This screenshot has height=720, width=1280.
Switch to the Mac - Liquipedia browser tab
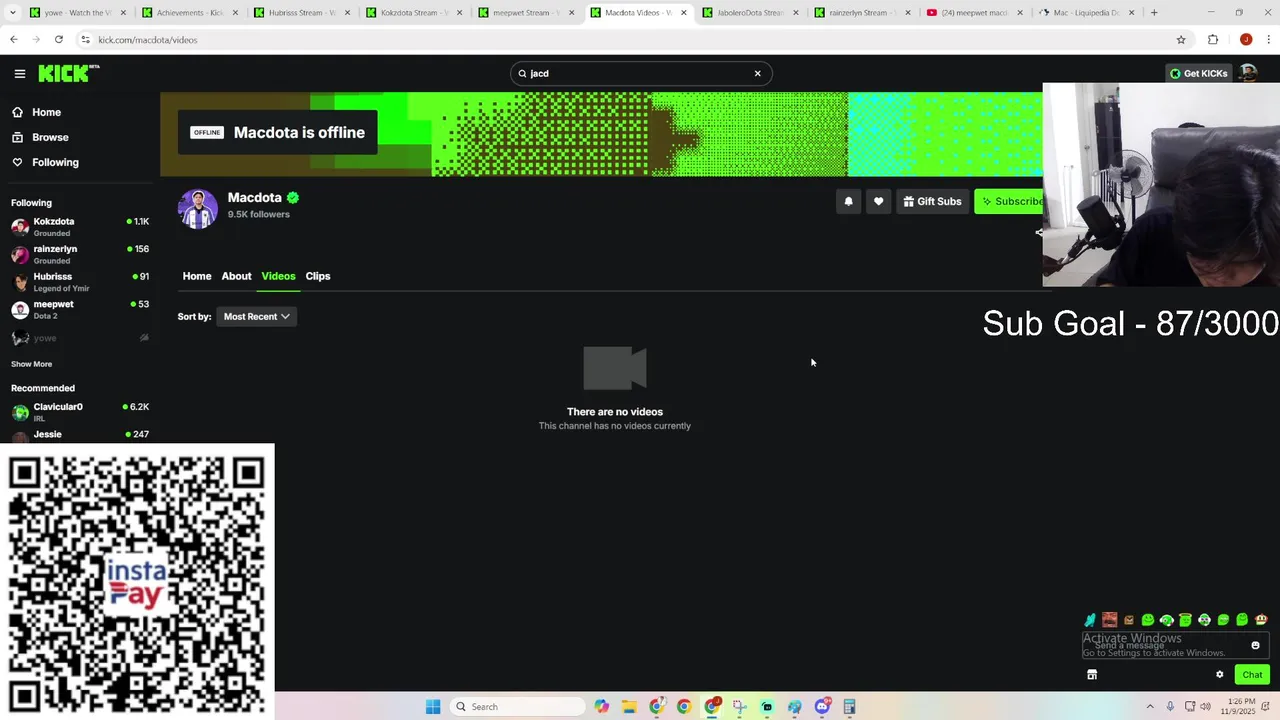tap(1085, 13)
